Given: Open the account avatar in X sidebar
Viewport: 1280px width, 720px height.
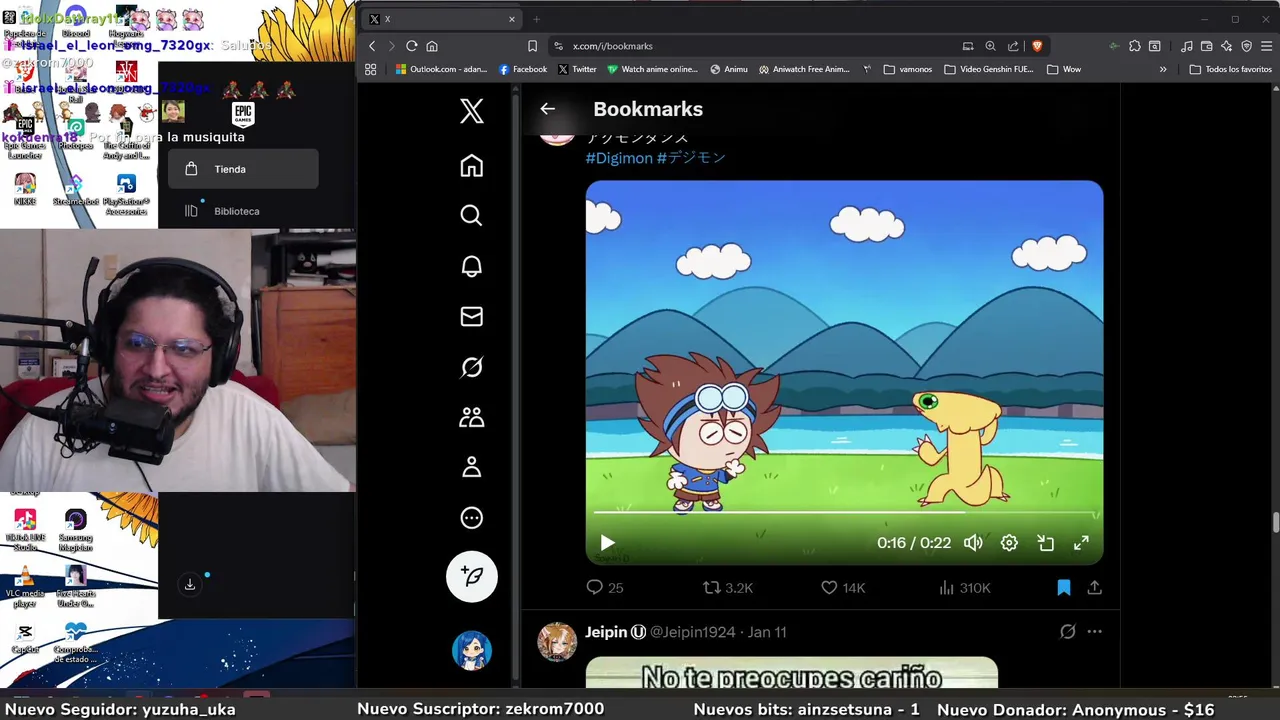Looking at the screenshot, I should (x=471, y=650).
